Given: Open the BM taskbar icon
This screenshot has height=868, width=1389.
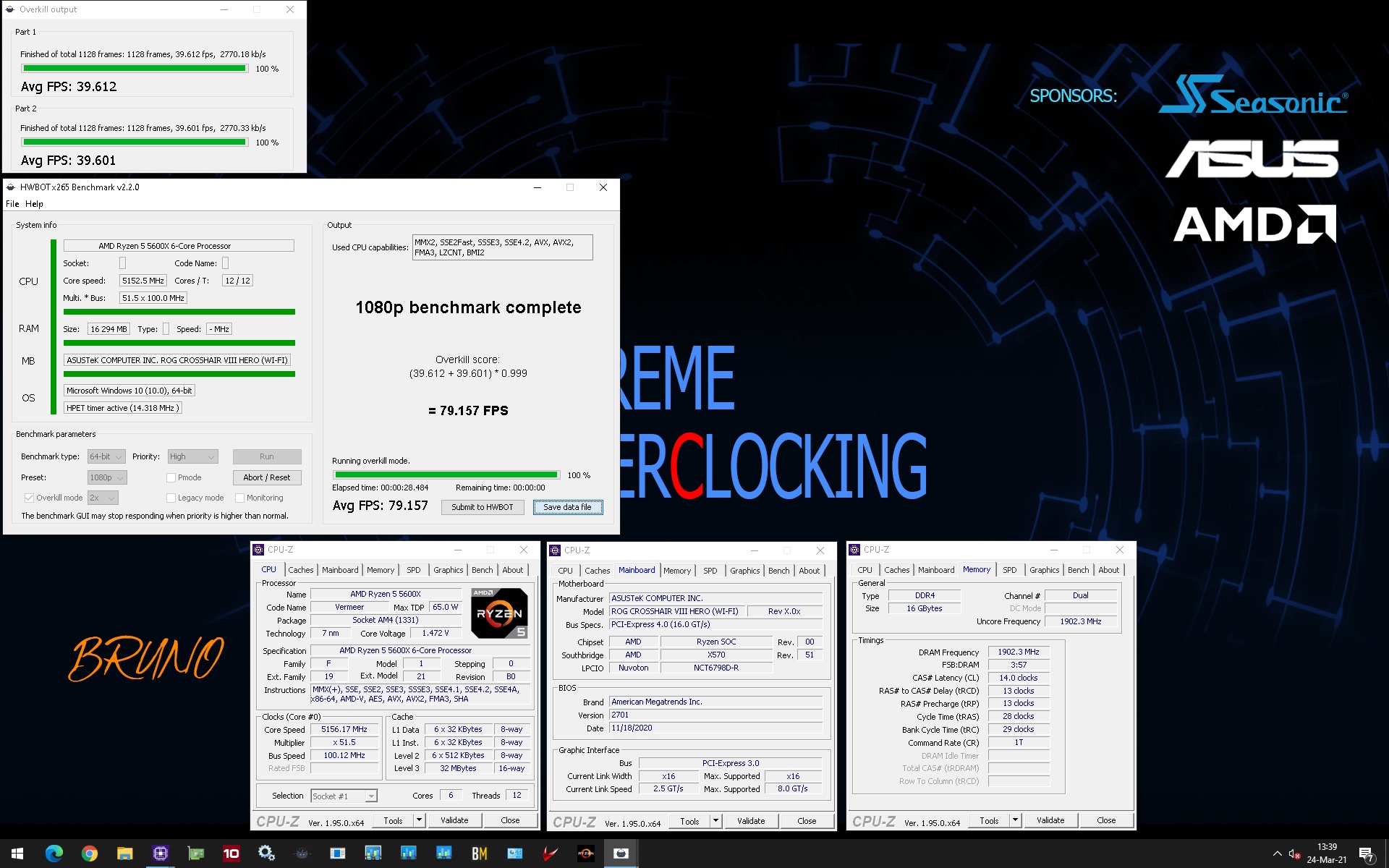Looking at the screenshot, I should pos(479,854).
